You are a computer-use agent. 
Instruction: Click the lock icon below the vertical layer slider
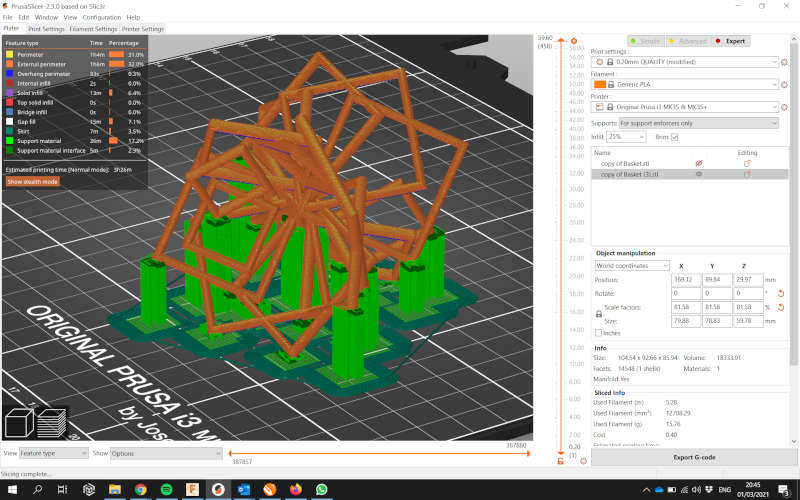point(561,461)
